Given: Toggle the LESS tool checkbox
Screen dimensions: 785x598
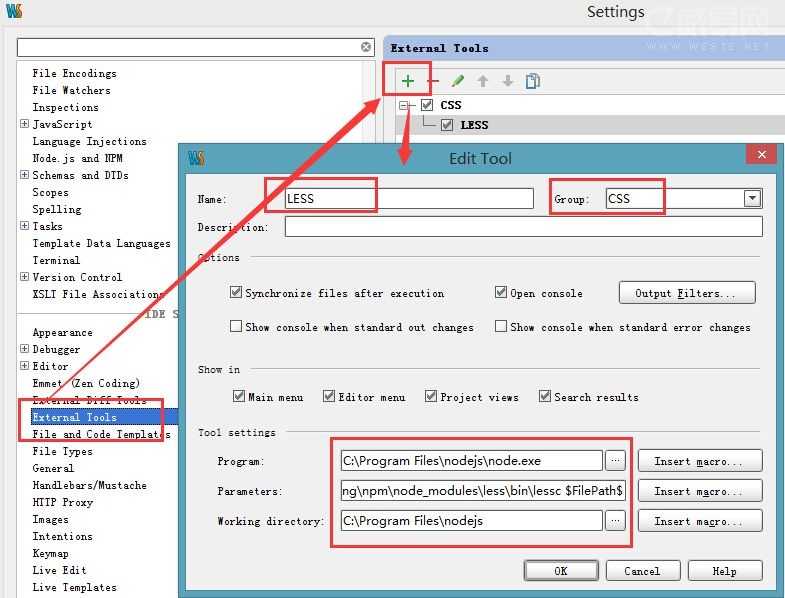Looking at the screenshot, I should coord(447,125).
